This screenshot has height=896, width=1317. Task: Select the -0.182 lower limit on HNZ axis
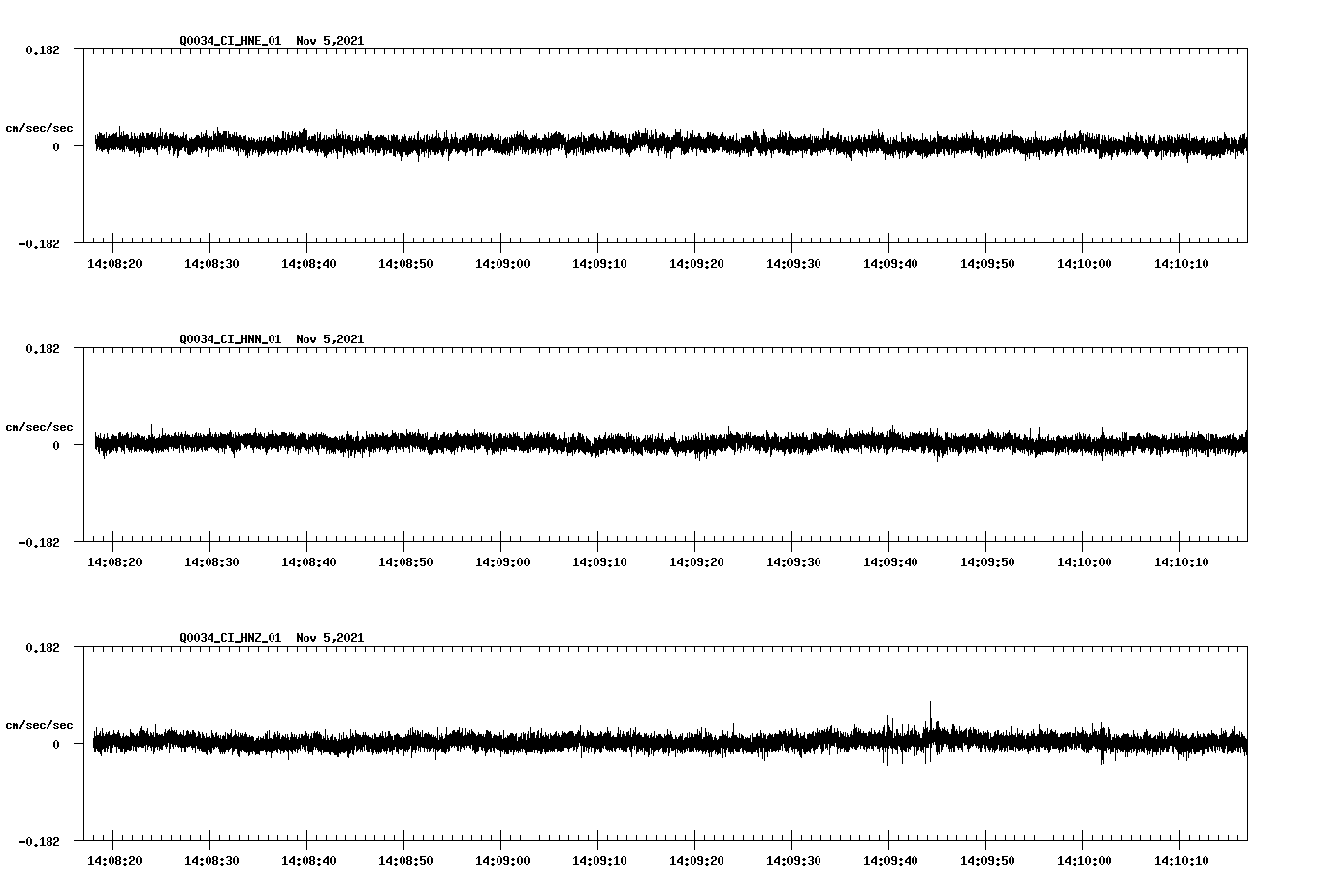(39, 841)
